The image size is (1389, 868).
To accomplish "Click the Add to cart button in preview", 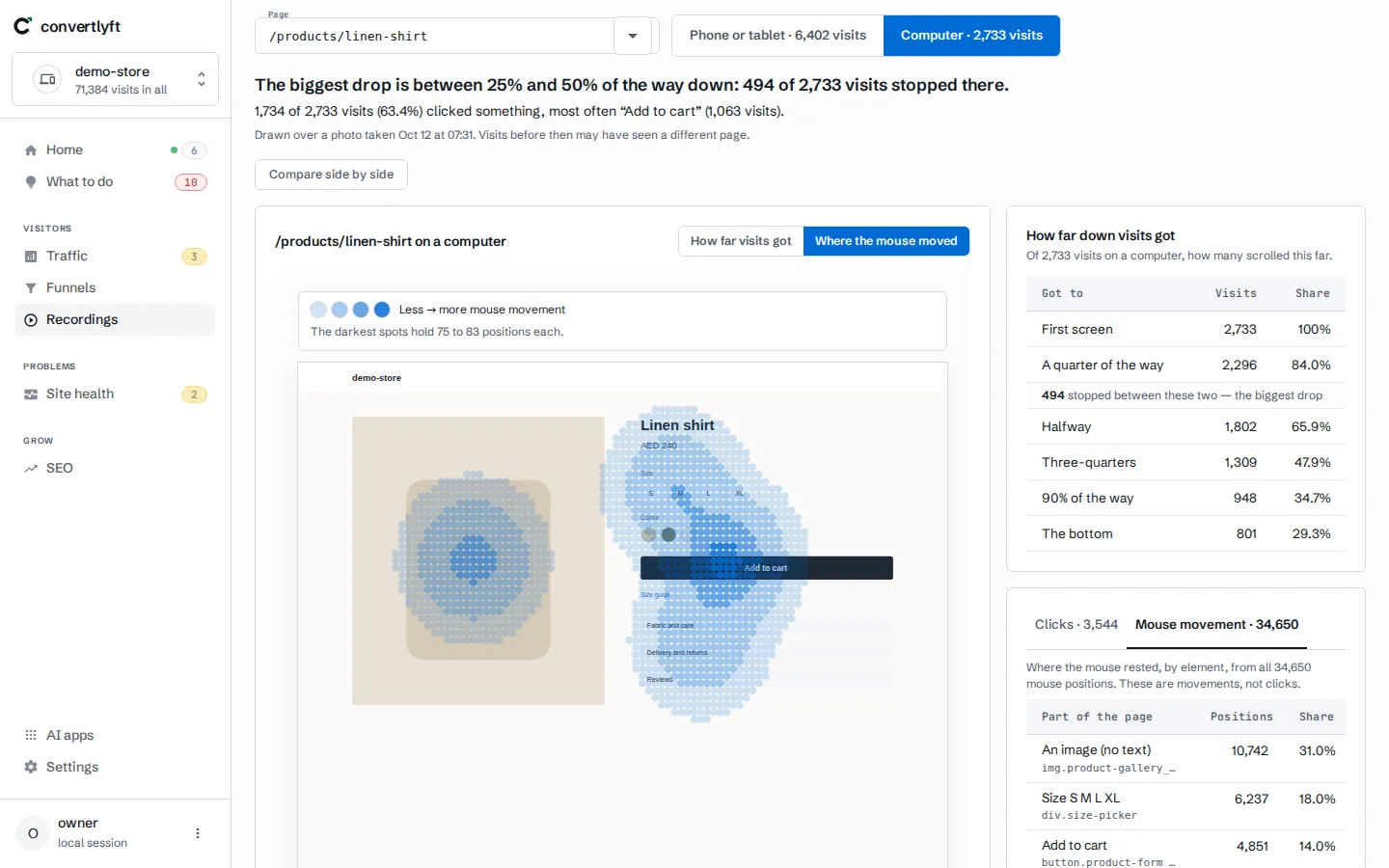I will click(767, 568).
